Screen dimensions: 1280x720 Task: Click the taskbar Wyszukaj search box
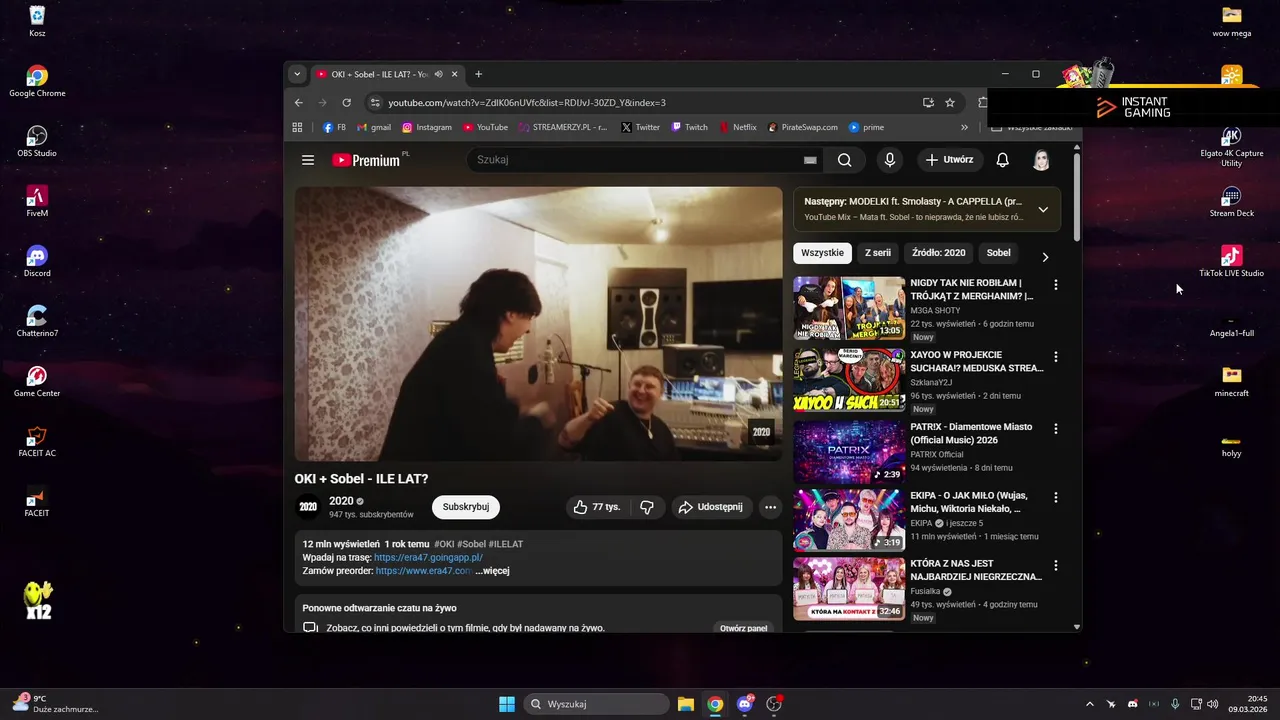coord(597,704)
